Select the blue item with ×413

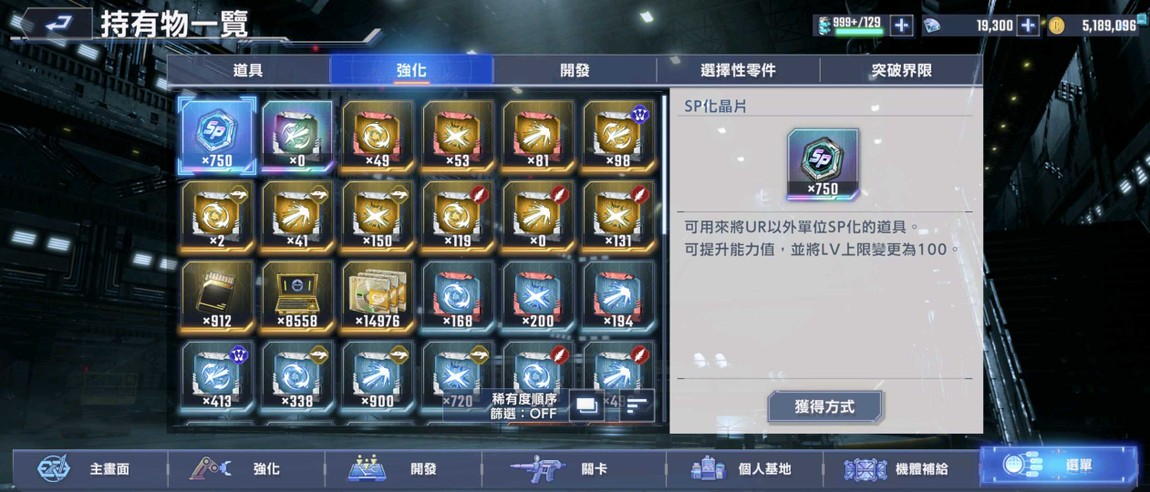point(218,376)
